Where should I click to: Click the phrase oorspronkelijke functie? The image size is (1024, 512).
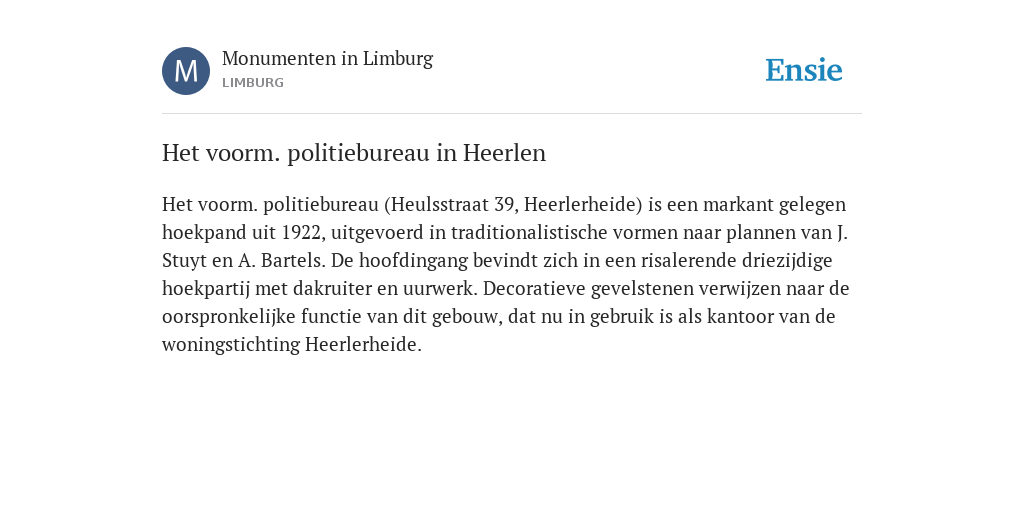click(x=259, y=317)
